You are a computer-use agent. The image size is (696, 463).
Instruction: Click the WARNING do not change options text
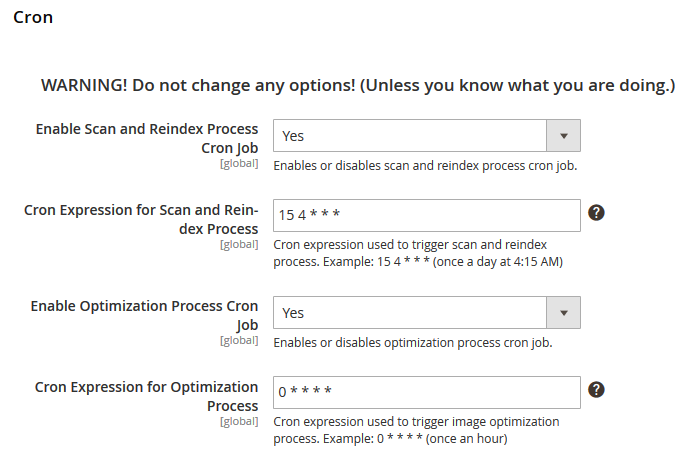[358, 86]
